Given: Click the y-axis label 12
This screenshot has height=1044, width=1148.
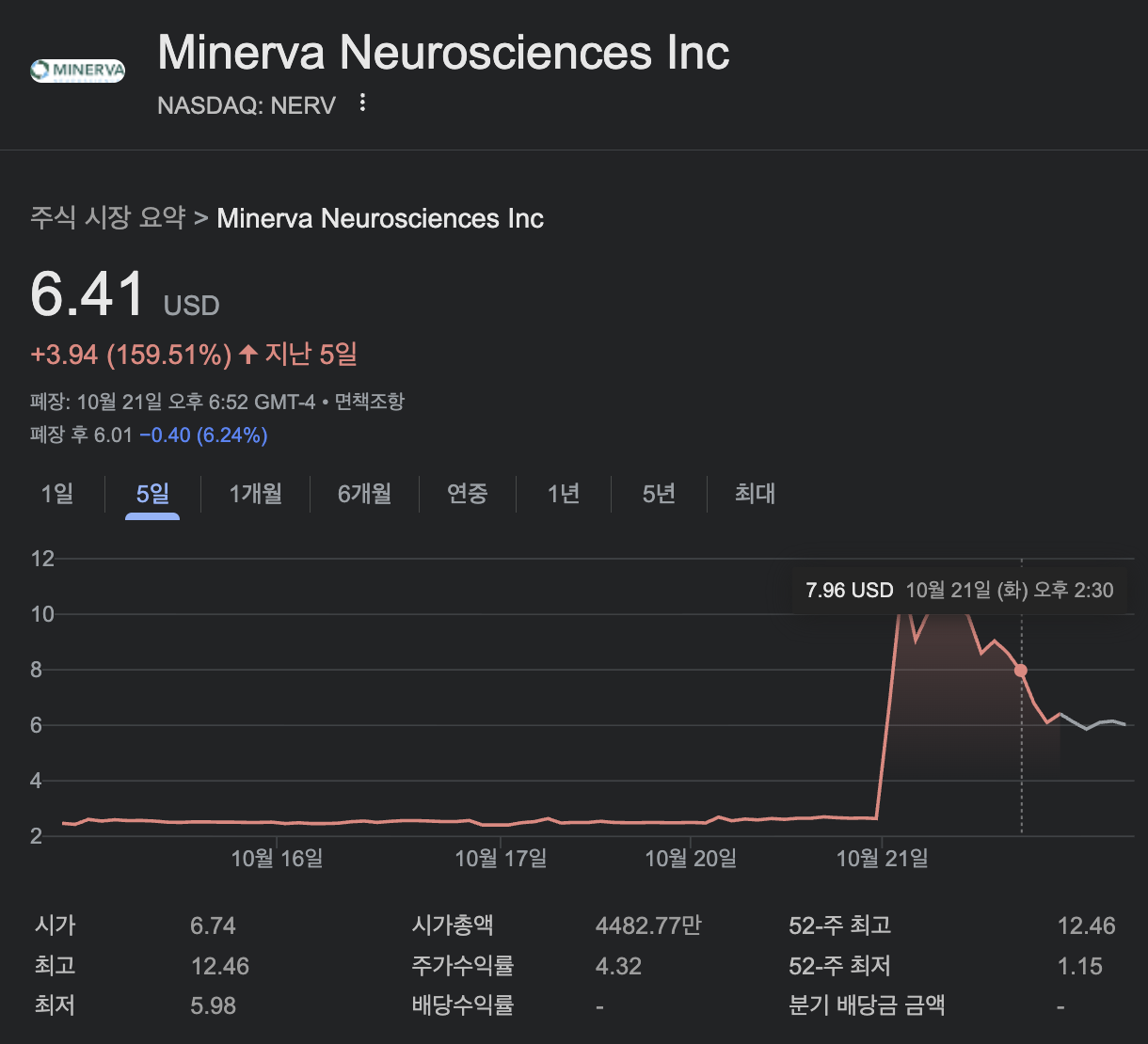Looking at the screenshot, I should 42,559.
